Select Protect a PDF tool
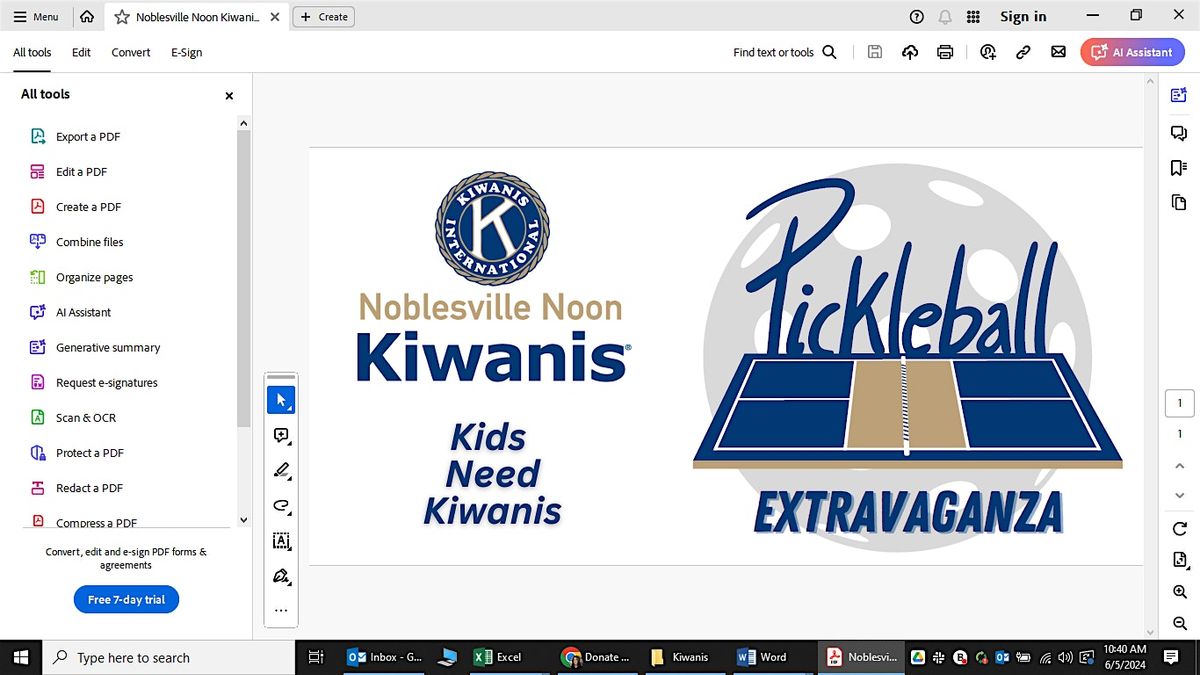The height and width of the screenshot is (675, 1200). [90, 452]
